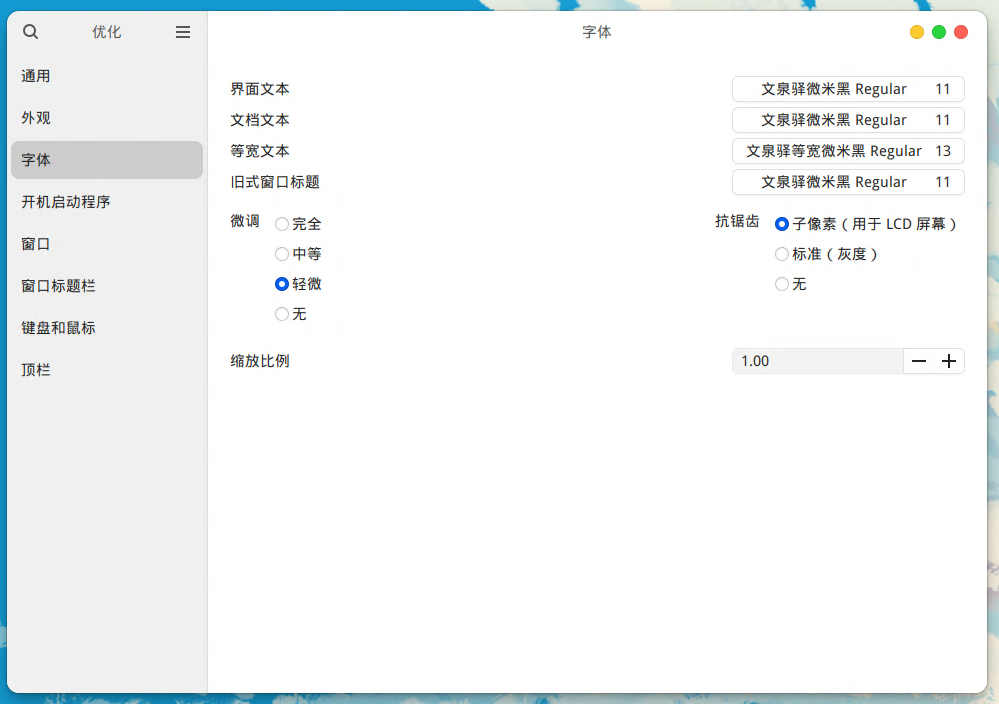Image resolution: width=999 pixels, height=704 pixels.
Task: Open the 旧式窗口标题 font picker
Action: pos(847,182)
